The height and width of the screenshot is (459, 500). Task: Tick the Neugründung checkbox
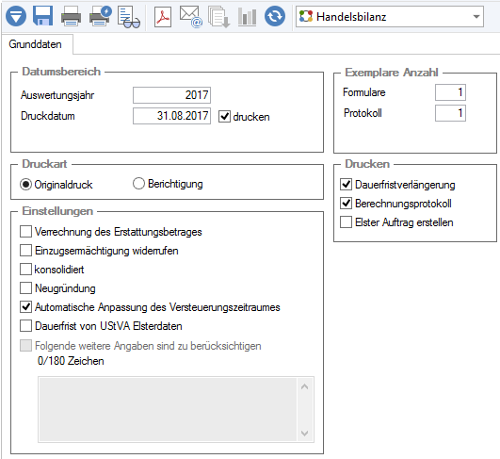point(26,288)
